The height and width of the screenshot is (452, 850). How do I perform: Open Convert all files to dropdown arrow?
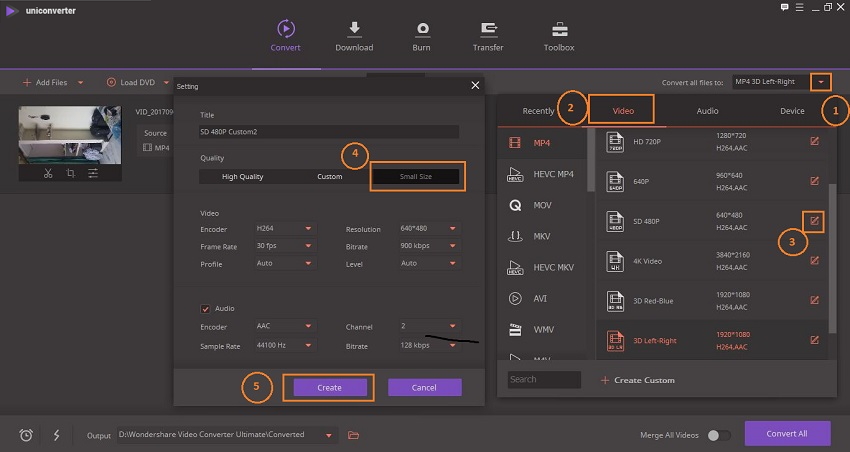(x=821, y=82)
